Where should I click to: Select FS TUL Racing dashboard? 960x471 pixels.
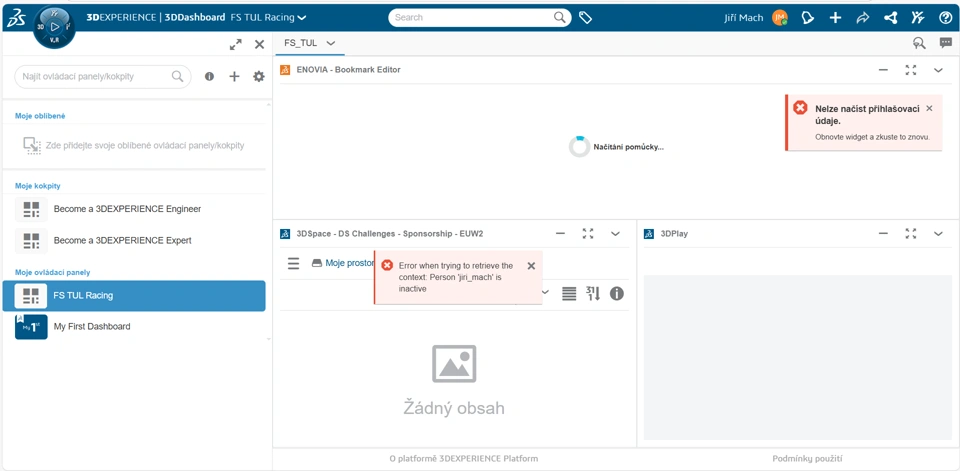point(134,296)
